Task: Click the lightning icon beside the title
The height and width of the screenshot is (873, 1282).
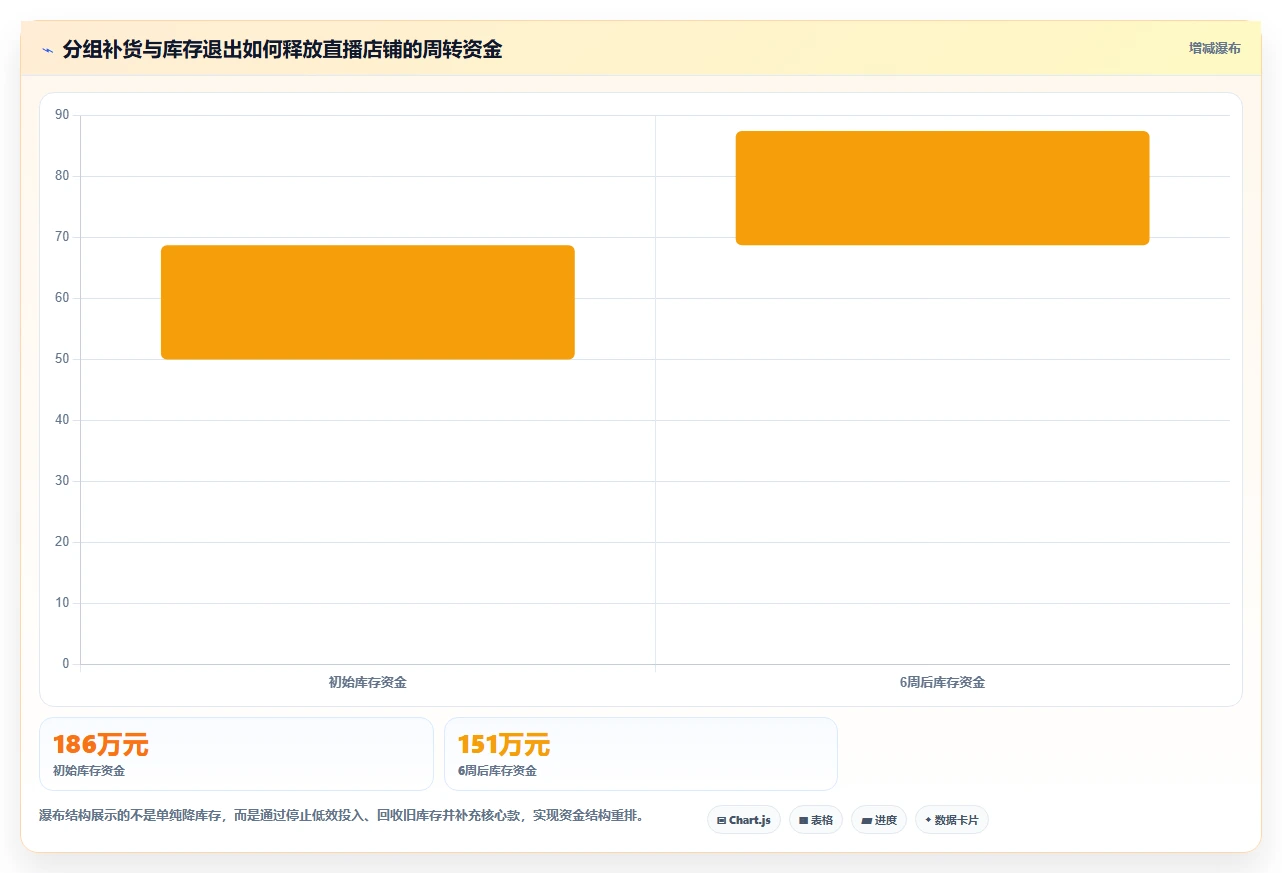Action: click(47, 50)
